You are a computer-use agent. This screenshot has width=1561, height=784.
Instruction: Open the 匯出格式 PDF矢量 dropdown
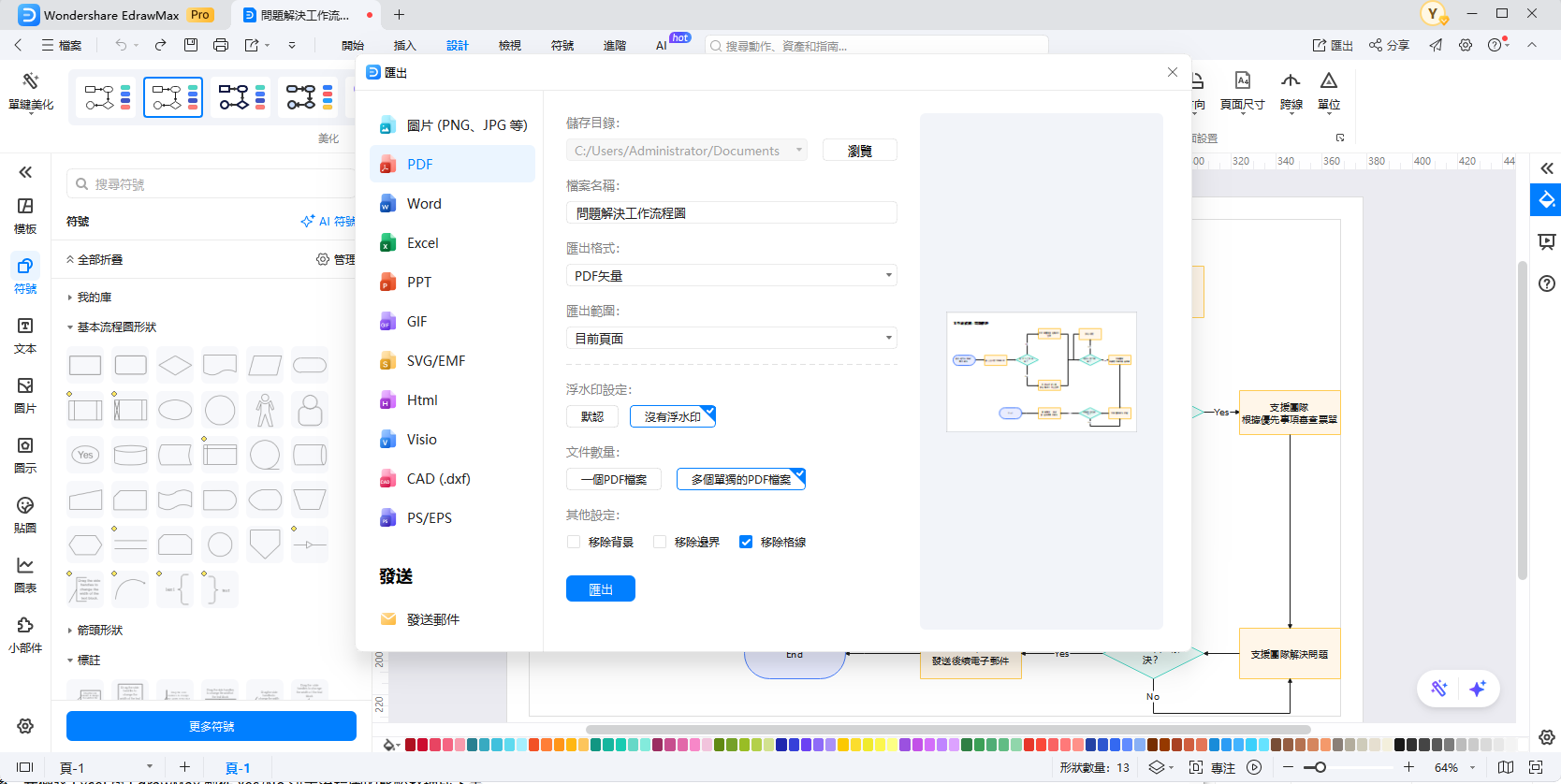click(731, 275)
